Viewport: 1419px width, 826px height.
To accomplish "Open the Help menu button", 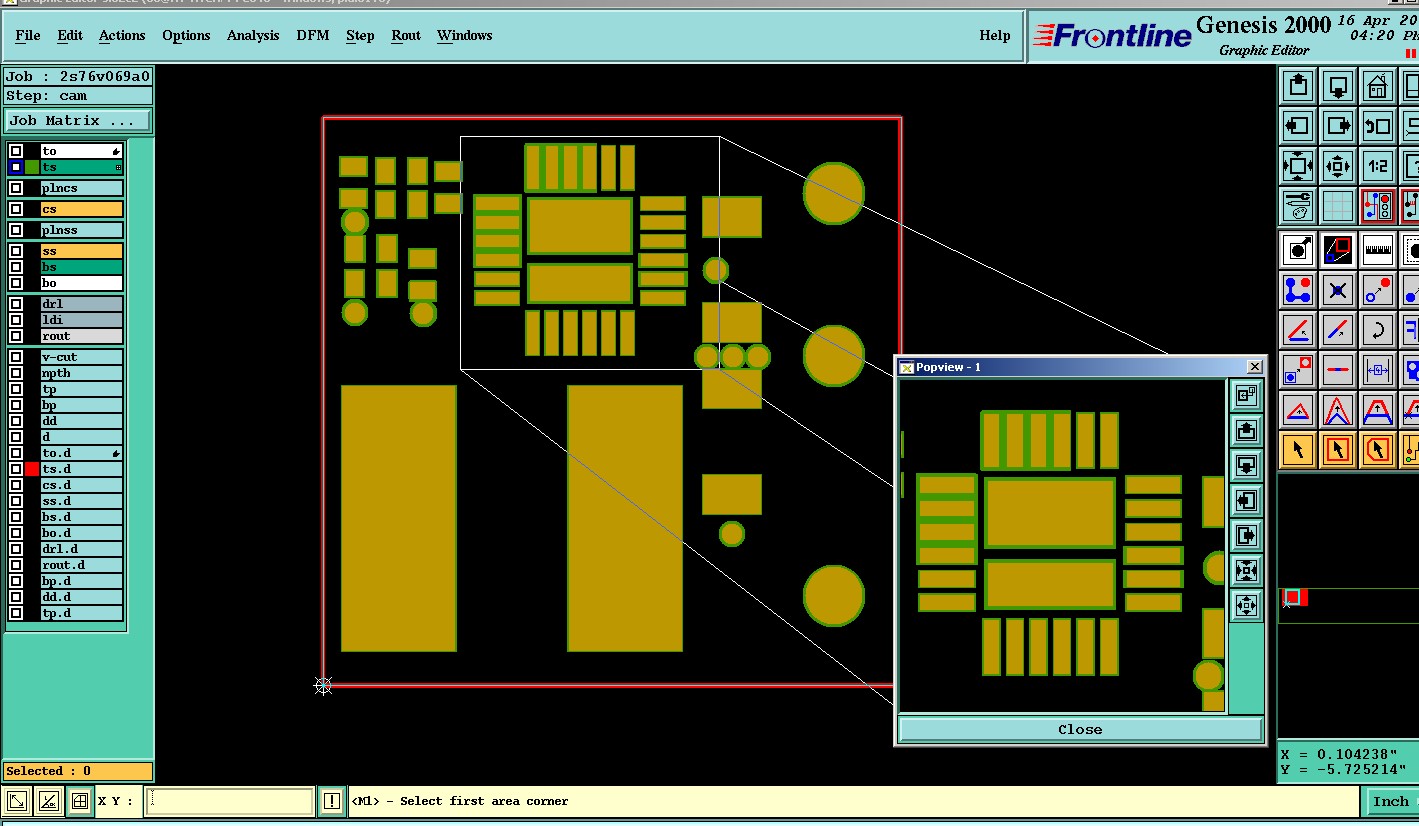I will pos(995,35).
